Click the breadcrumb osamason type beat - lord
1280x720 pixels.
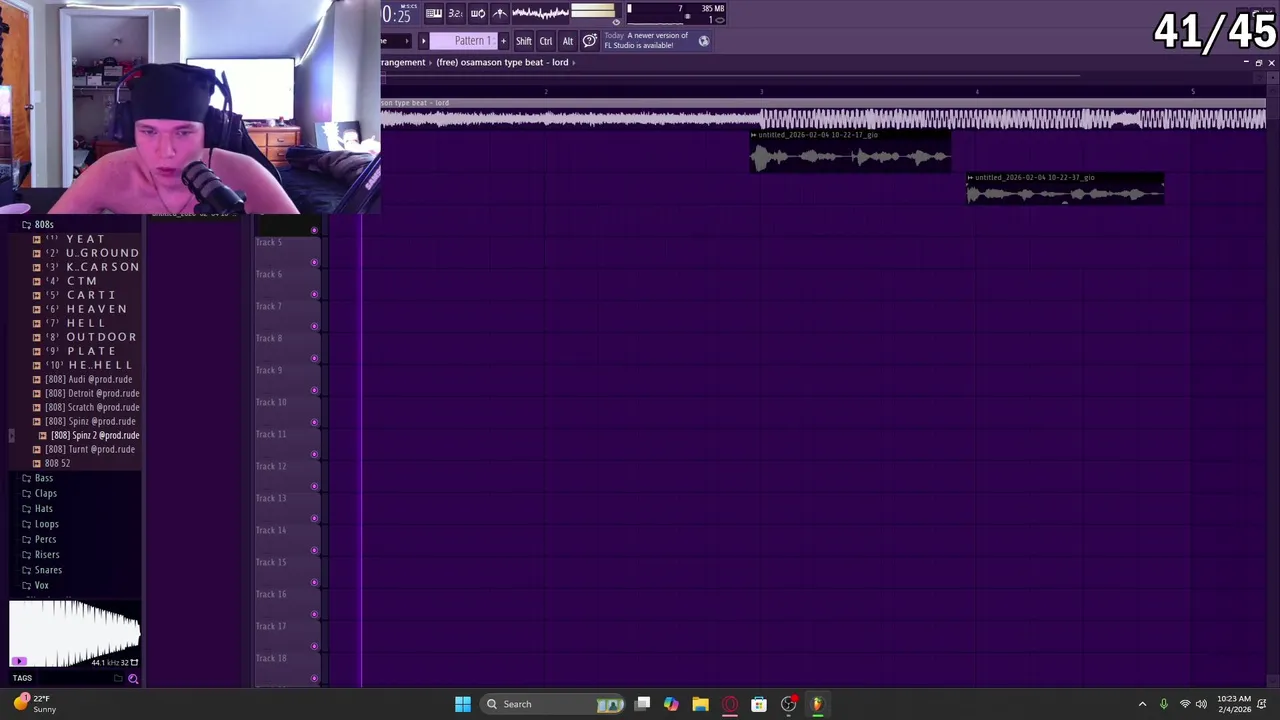tap(502, 62)
